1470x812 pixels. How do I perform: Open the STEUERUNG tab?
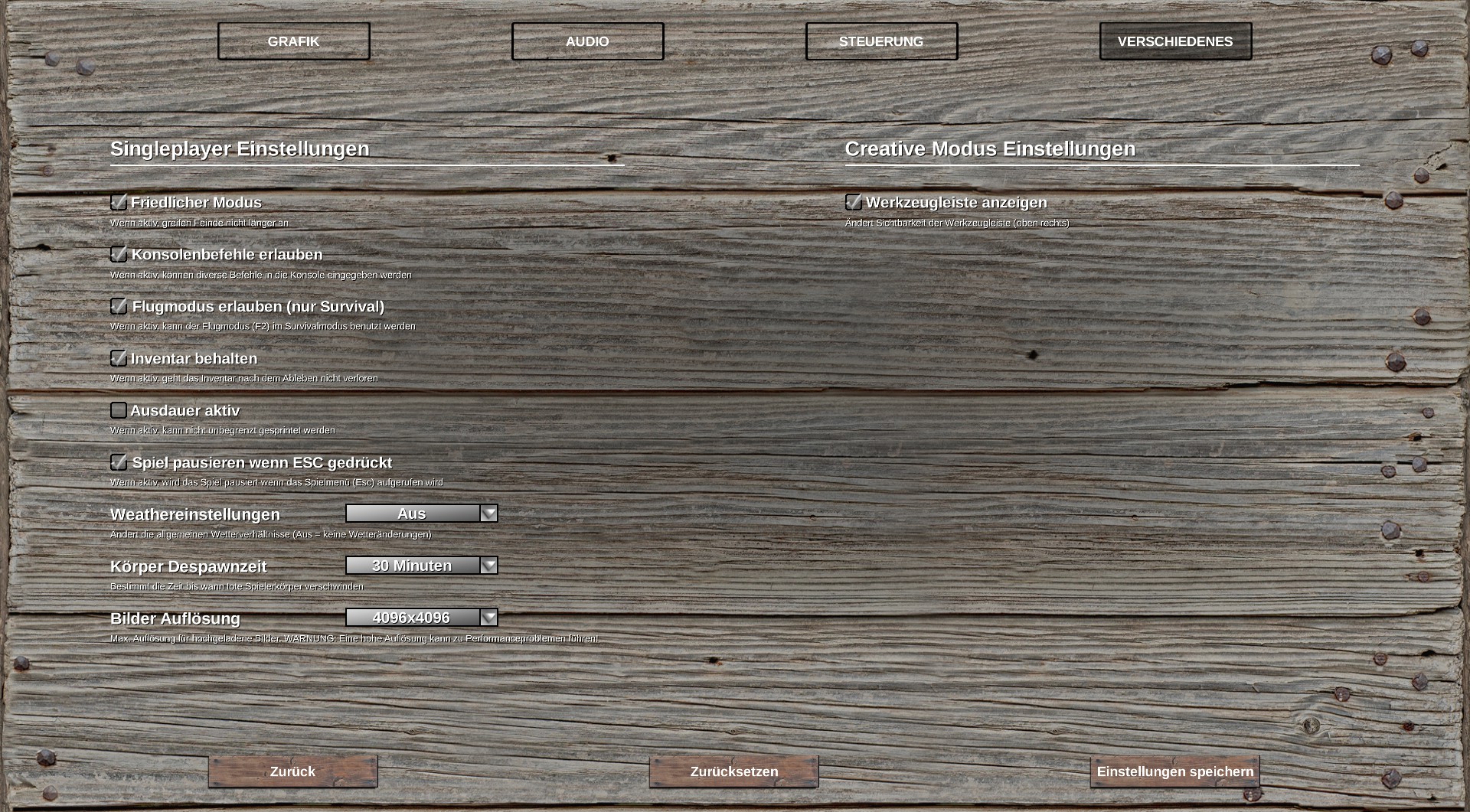(881, 41)
